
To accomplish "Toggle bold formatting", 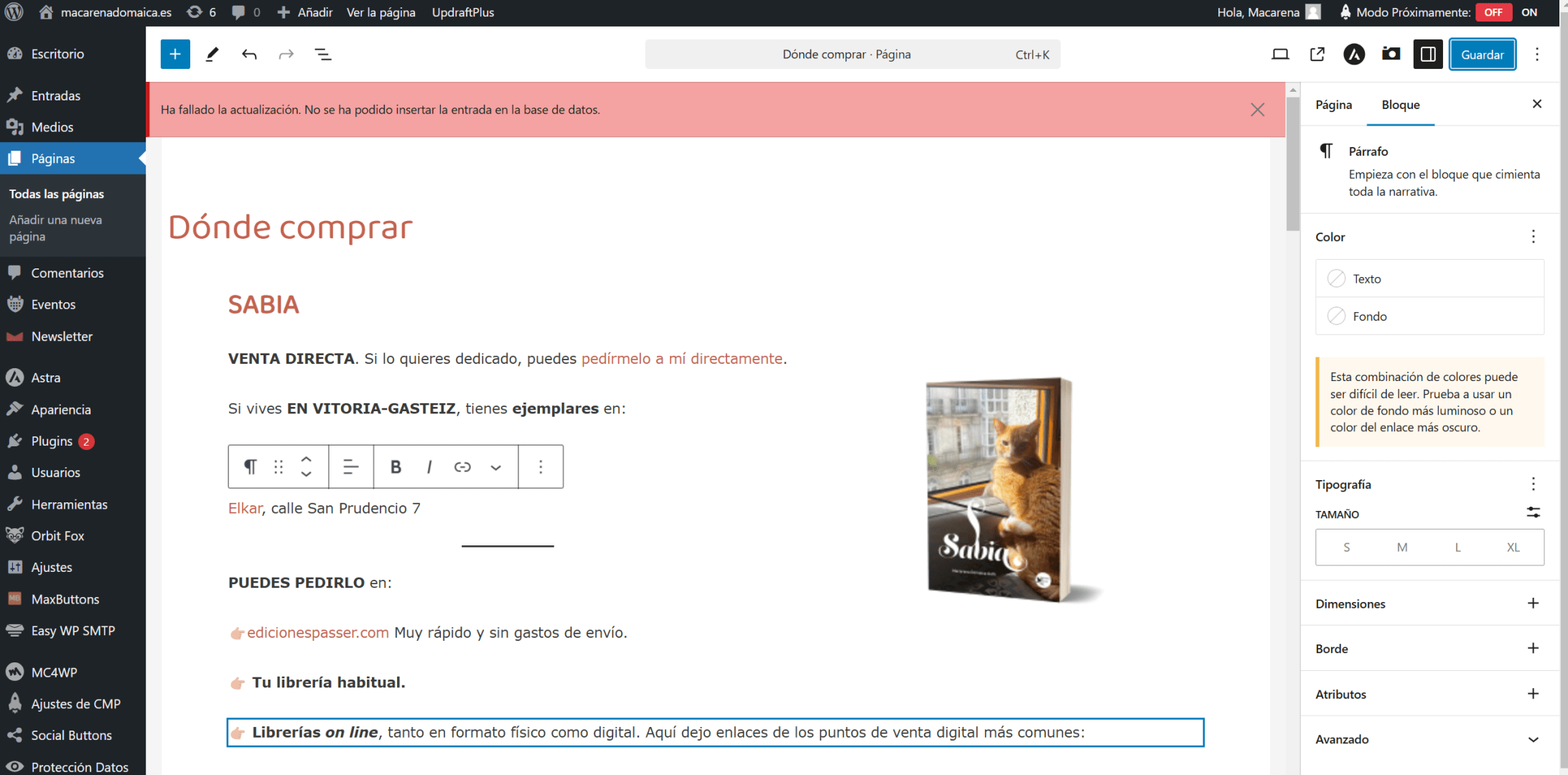I will [x=396, y=467].
